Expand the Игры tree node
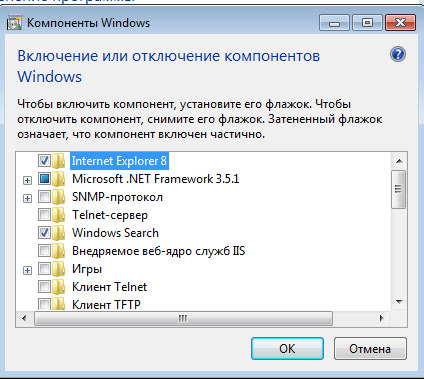Screen dimensions: 424x379 28,270
